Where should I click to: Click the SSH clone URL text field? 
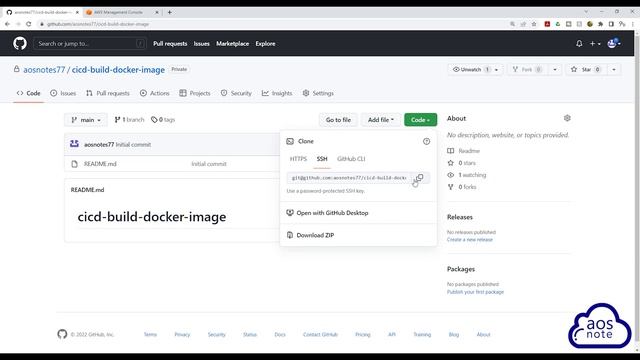(348, 178)
